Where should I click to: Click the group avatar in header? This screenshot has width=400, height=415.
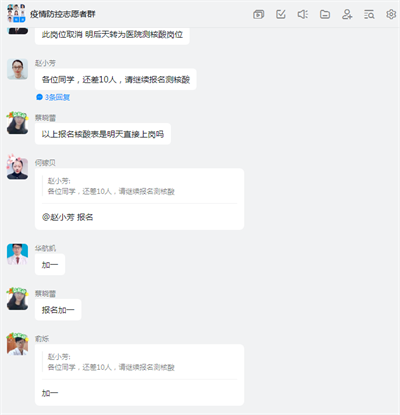16,13
